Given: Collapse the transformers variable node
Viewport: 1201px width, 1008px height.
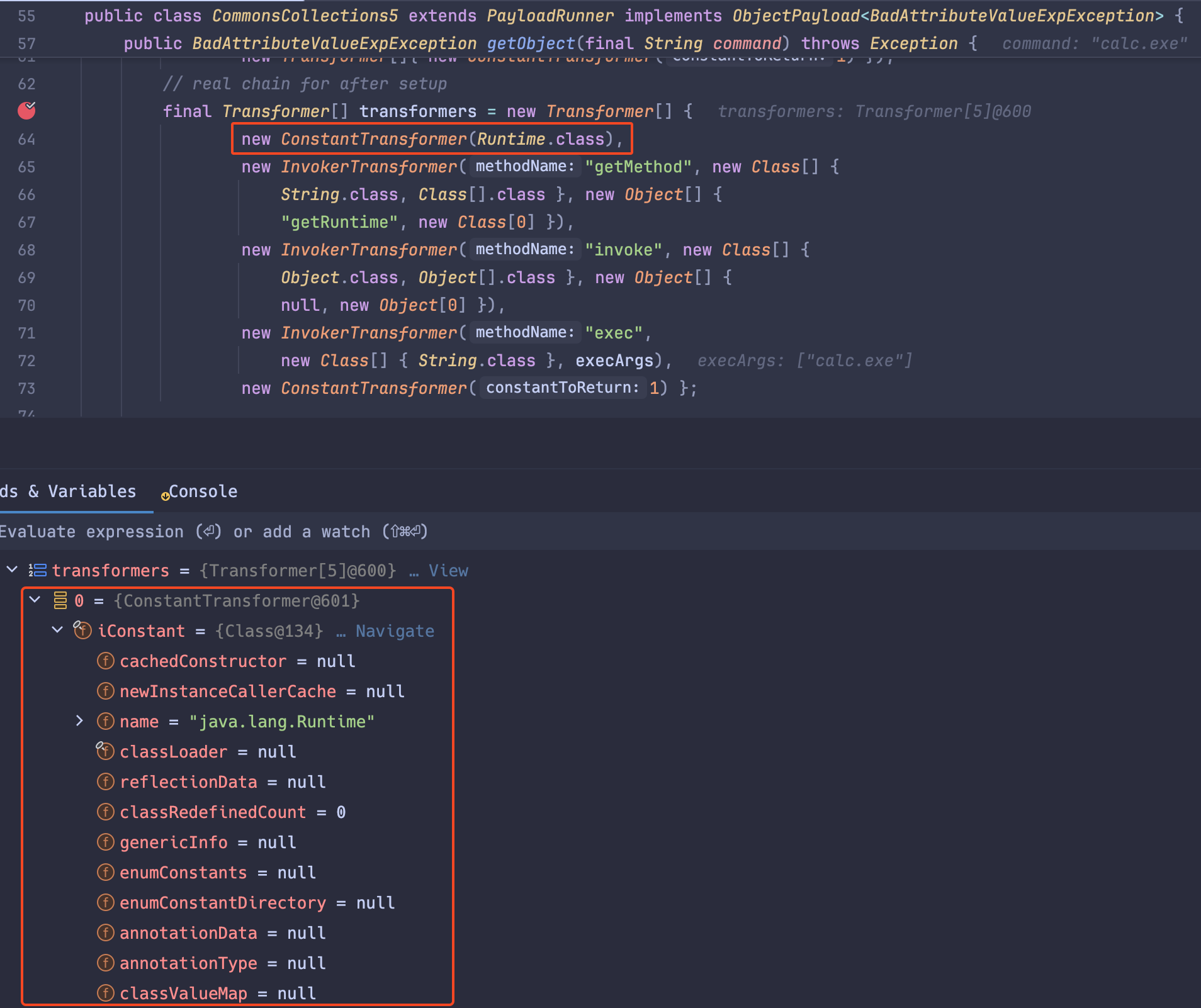Looking at the screenshot, I should tap(11, 569).
